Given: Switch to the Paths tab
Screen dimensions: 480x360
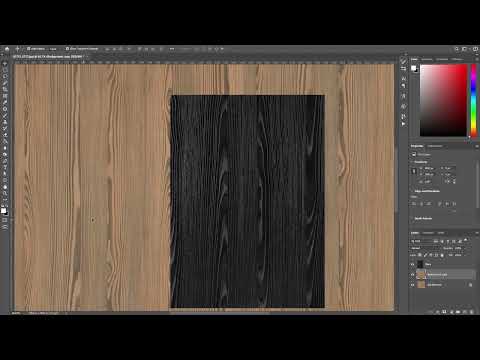Looking at the screenshot, I should (x=442, y=233).
